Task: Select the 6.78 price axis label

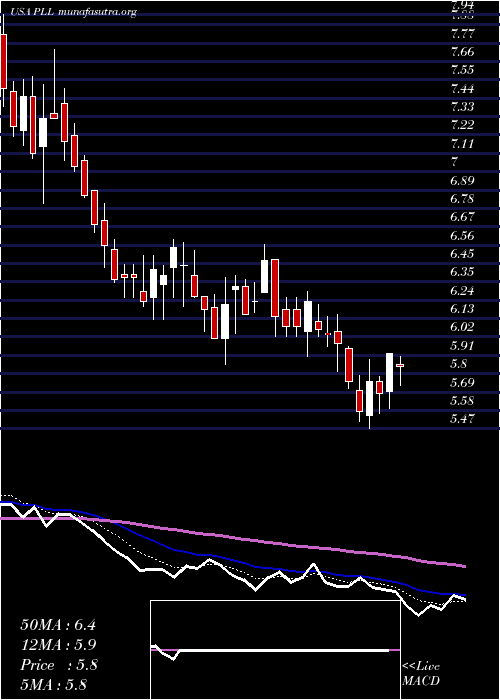Action: [x=462, y=199]
